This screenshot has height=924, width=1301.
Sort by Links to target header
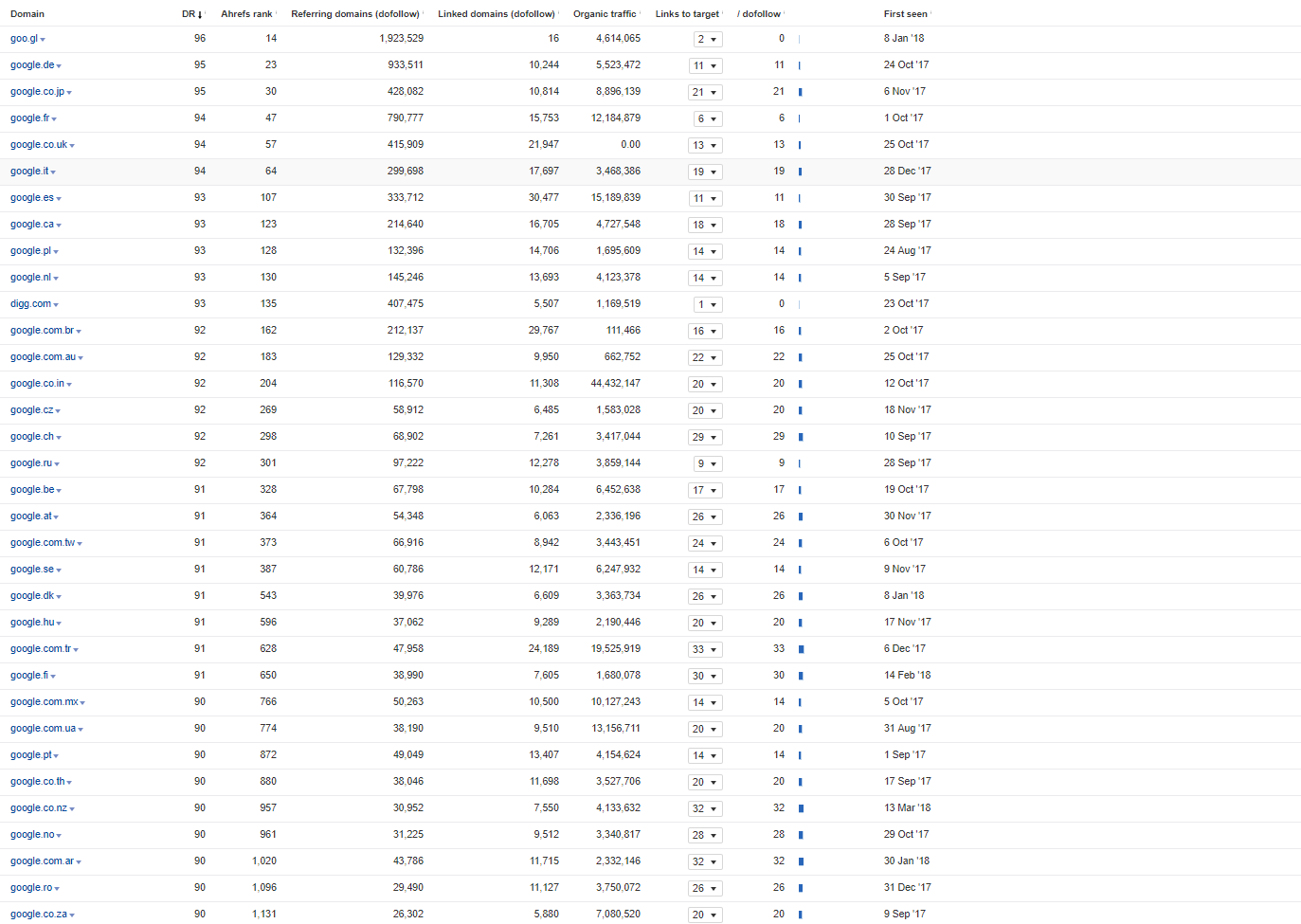click(x=688, y=13)
